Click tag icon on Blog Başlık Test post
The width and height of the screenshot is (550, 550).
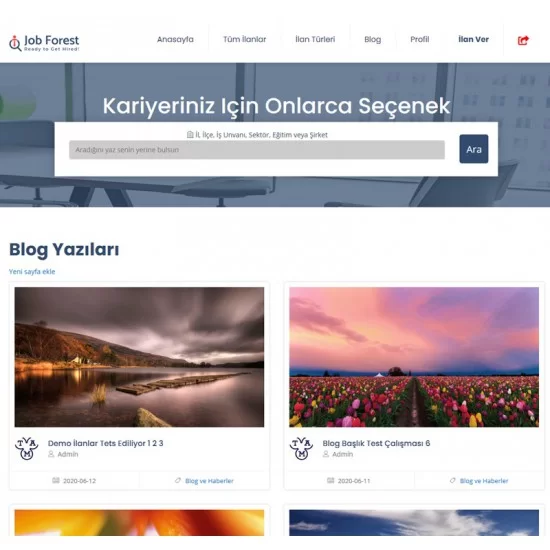(452, 480)
